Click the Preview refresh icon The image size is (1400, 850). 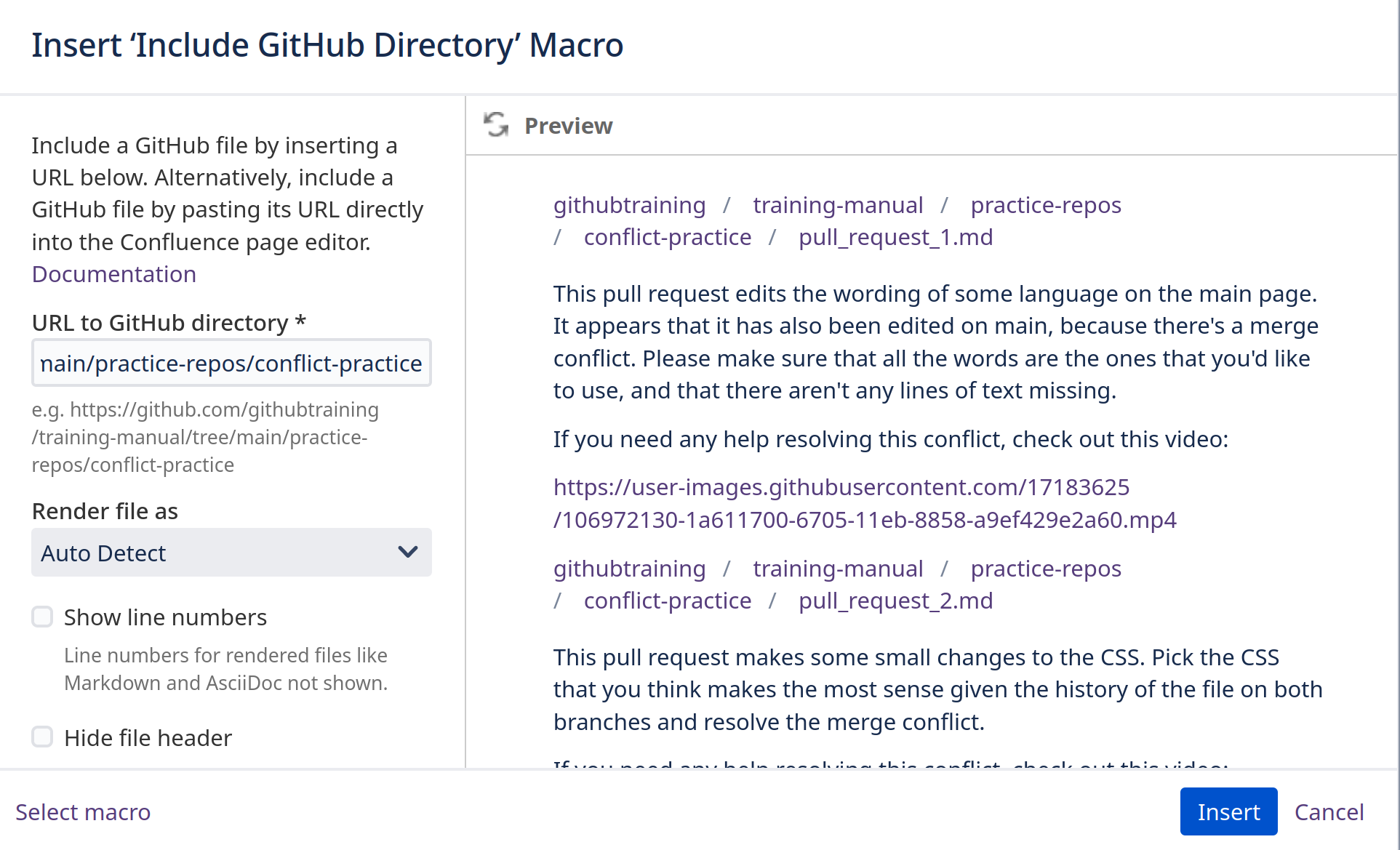[496, 125]
